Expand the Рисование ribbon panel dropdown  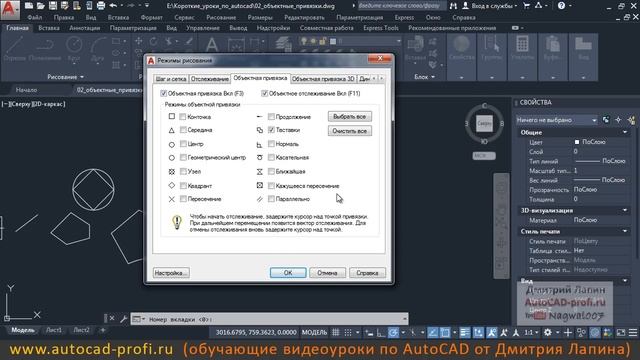point(65,77)
